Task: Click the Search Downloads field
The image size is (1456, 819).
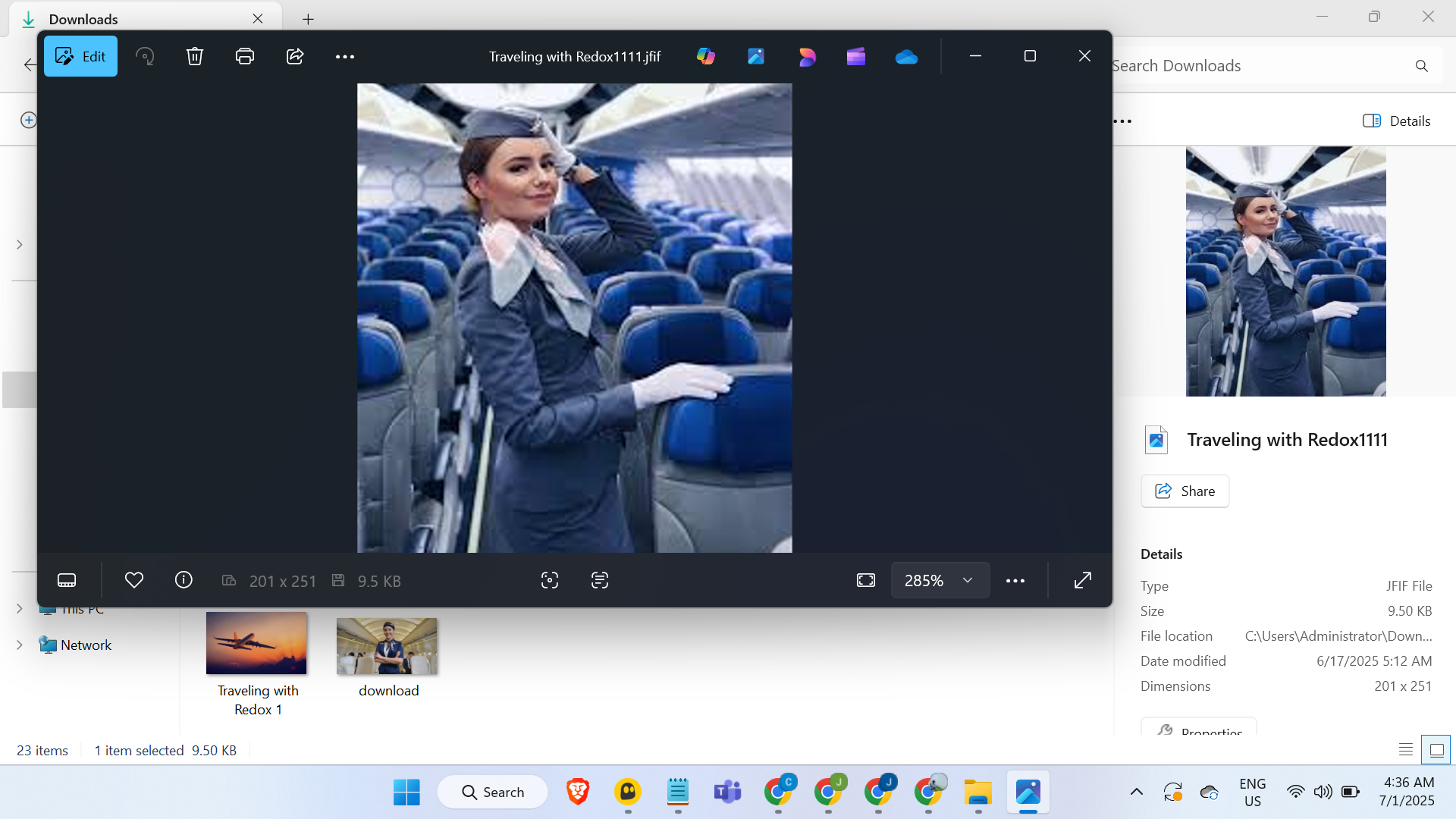Action: [1259, 66]
